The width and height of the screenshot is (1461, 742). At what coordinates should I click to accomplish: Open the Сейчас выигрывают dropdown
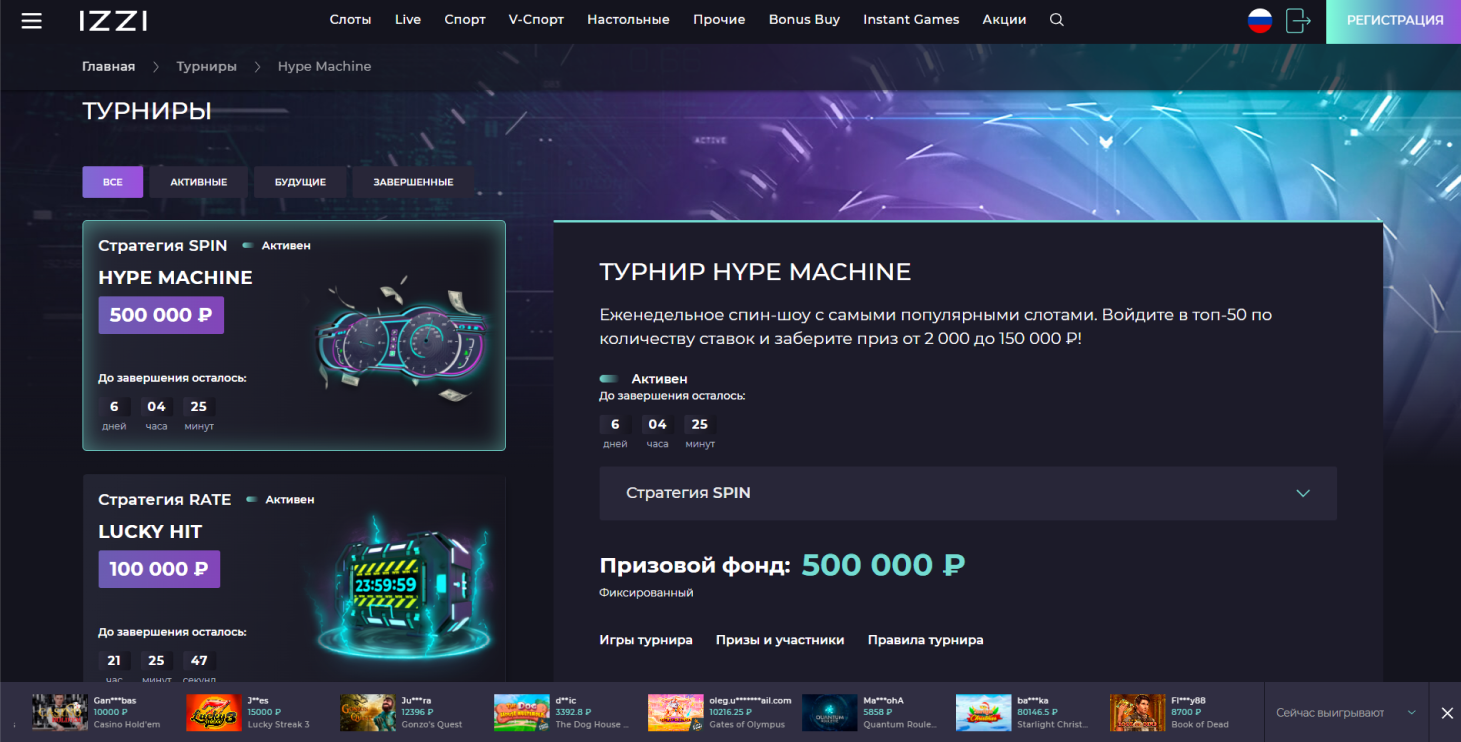tap(1346, 713)
